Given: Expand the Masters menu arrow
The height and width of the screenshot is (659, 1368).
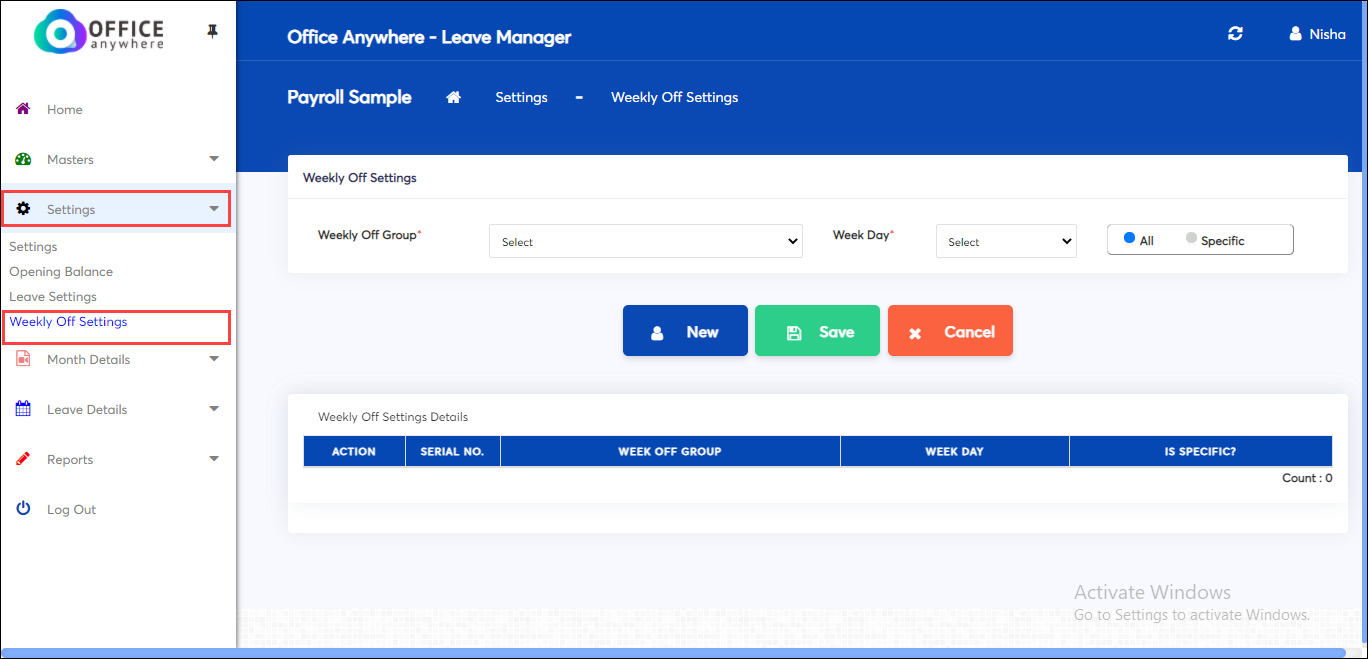Looking at the screenshot, I should click(214, 159).
